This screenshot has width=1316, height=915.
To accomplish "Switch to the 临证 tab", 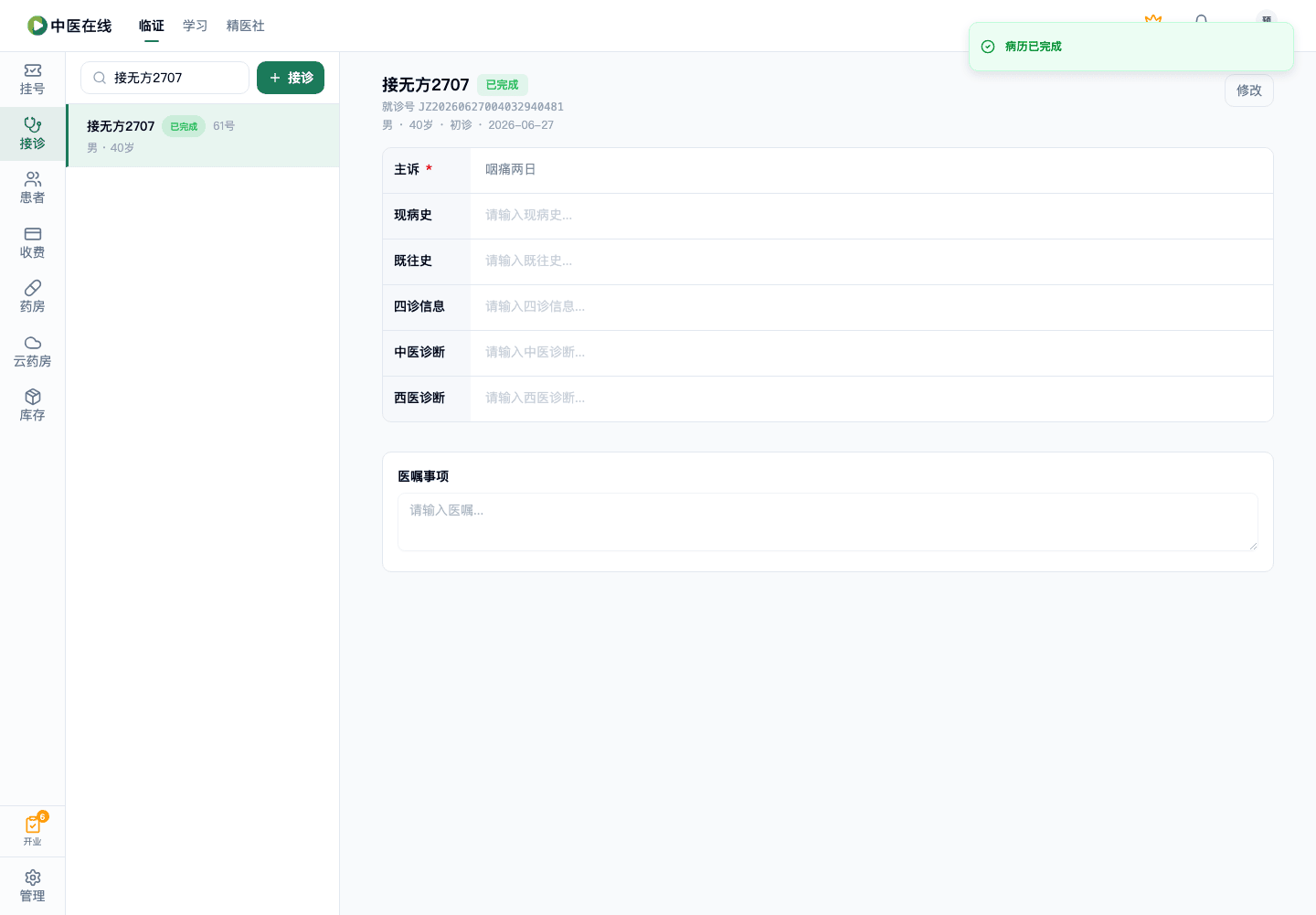I will coord(152,26).
